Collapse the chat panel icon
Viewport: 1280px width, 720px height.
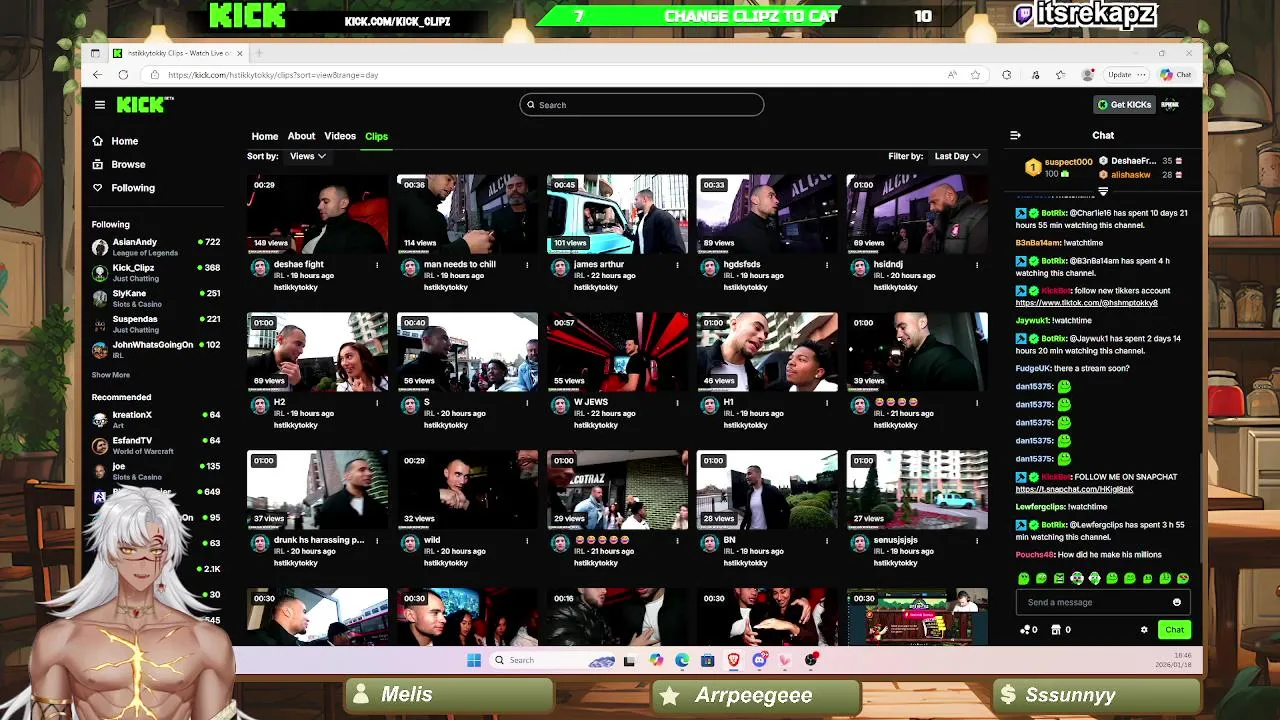1015,135
